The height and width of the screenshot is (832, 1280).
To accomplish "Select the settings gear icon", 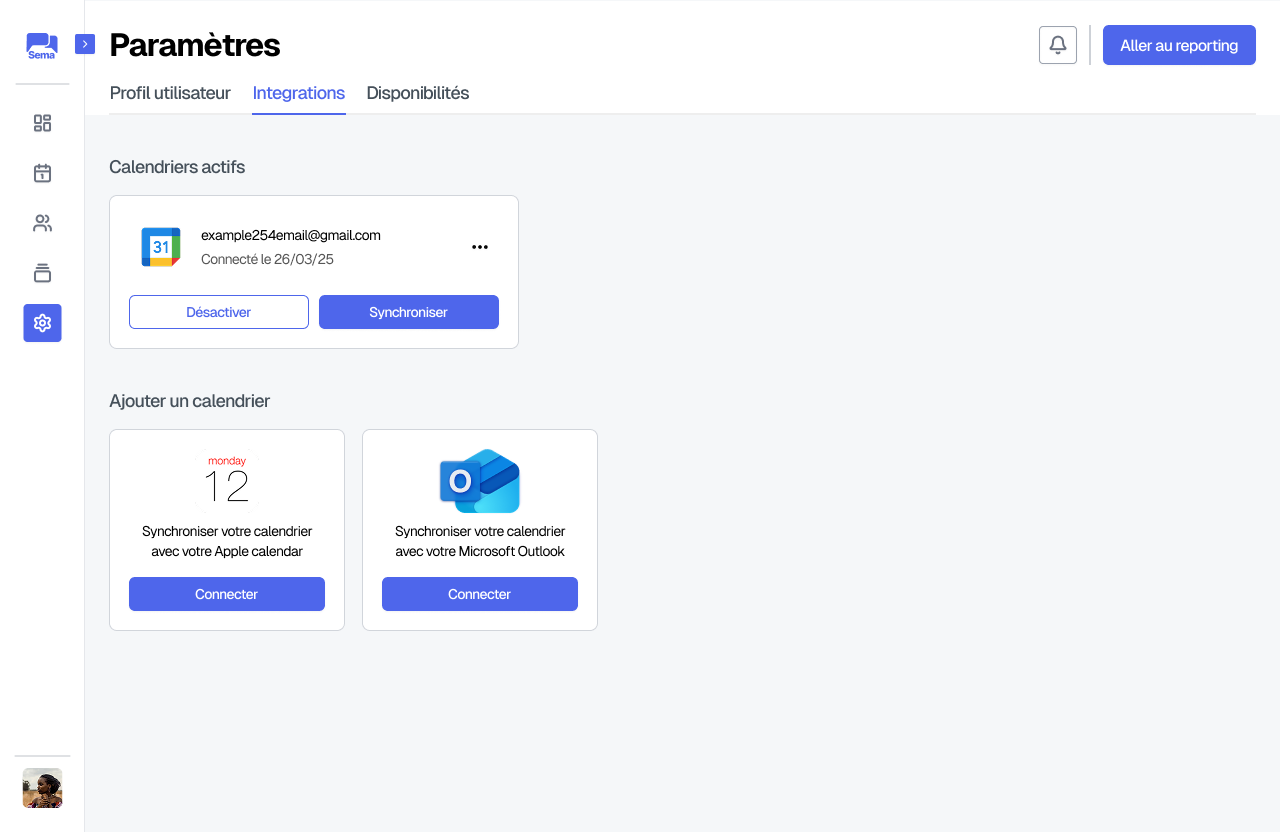I will [42, 323].
